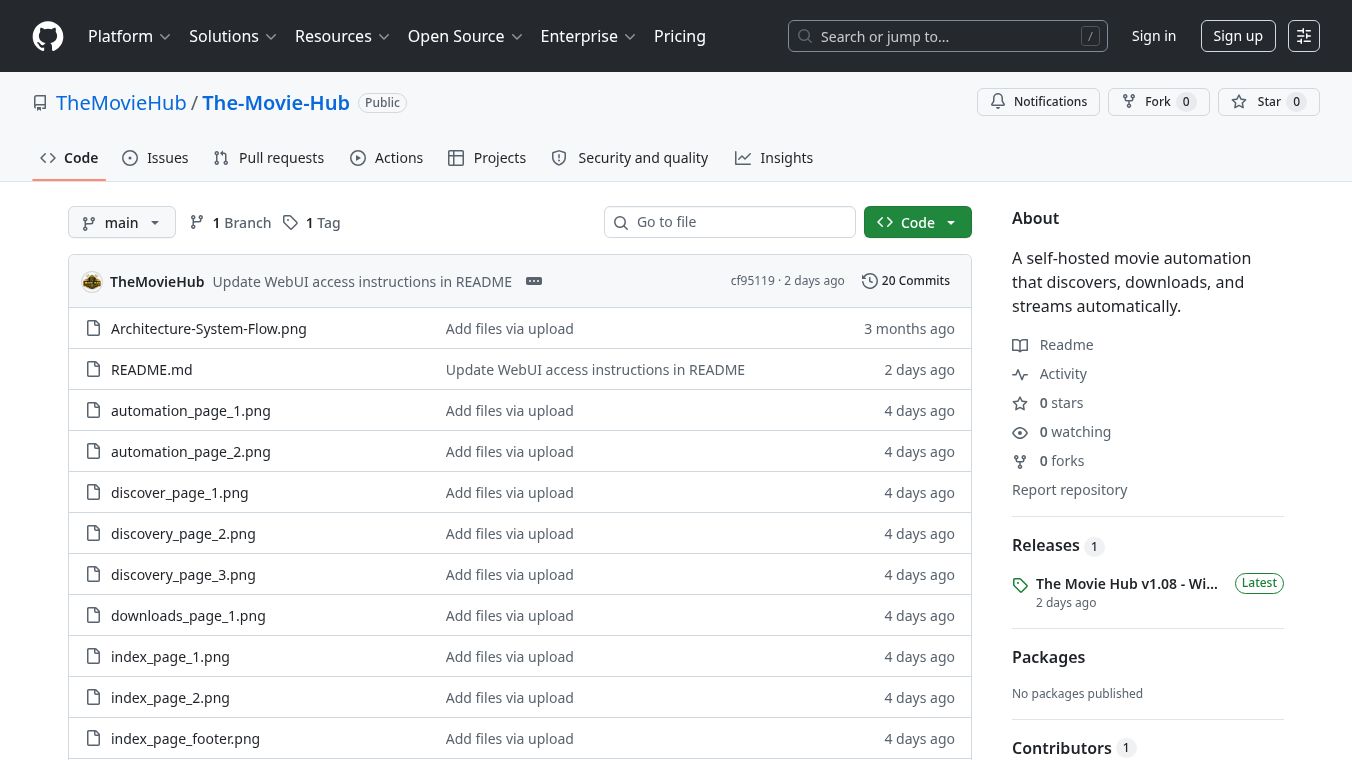
Task: Expand the Open Source menu
Action: coord(465,36)
